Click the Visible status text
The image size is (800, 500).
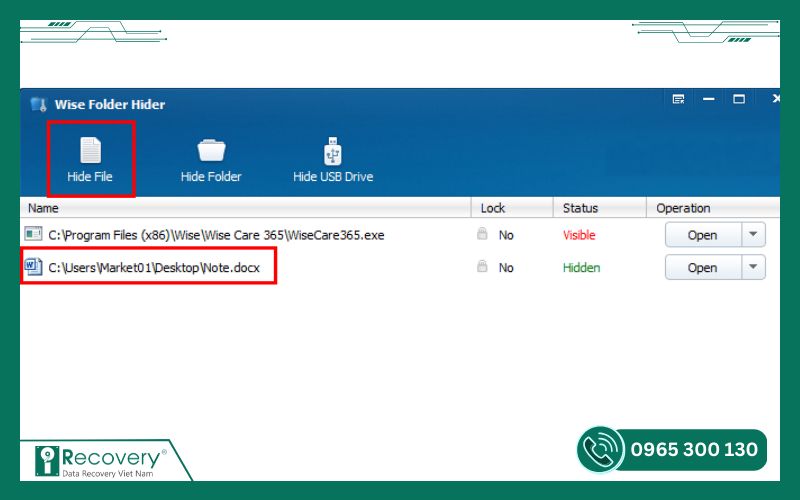tap(579, 235)
